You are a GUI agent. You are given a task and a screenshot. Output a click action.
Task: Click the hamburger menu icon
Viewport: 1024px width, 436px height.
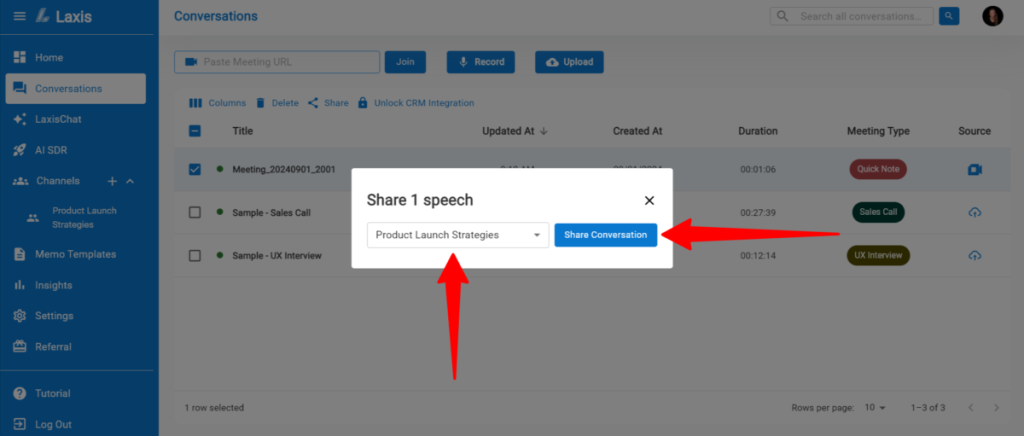(x=19, y=16)
